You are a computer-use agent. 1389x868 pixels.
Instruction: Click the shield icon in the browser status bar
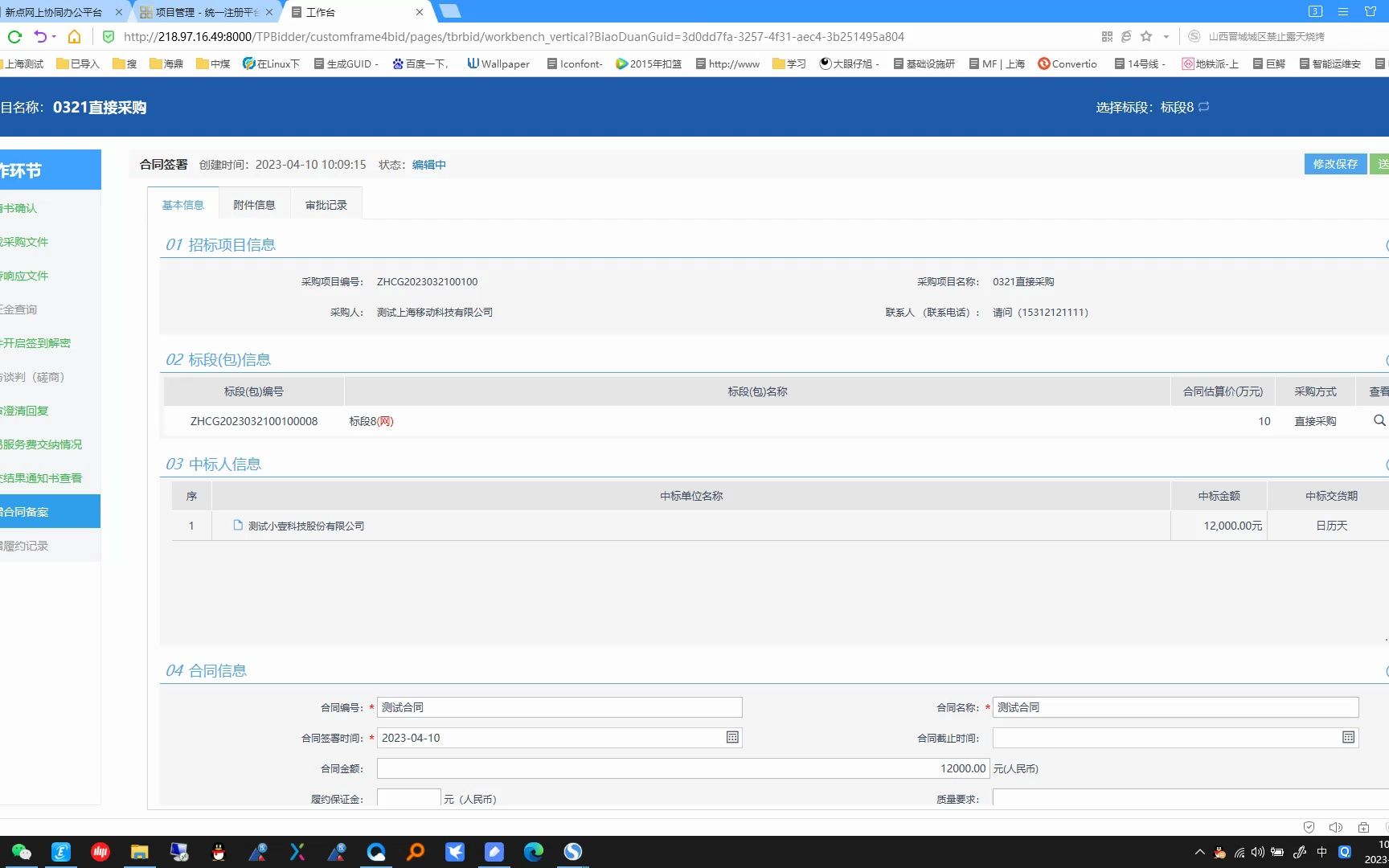tap(1309, 827)
